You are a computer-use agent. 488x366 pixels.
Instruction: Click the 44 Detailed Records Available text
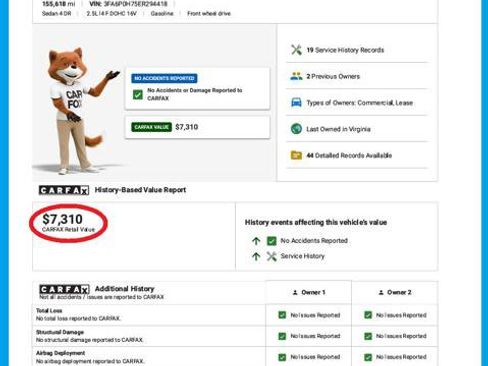pyautogui.click(x=349, y=155)
